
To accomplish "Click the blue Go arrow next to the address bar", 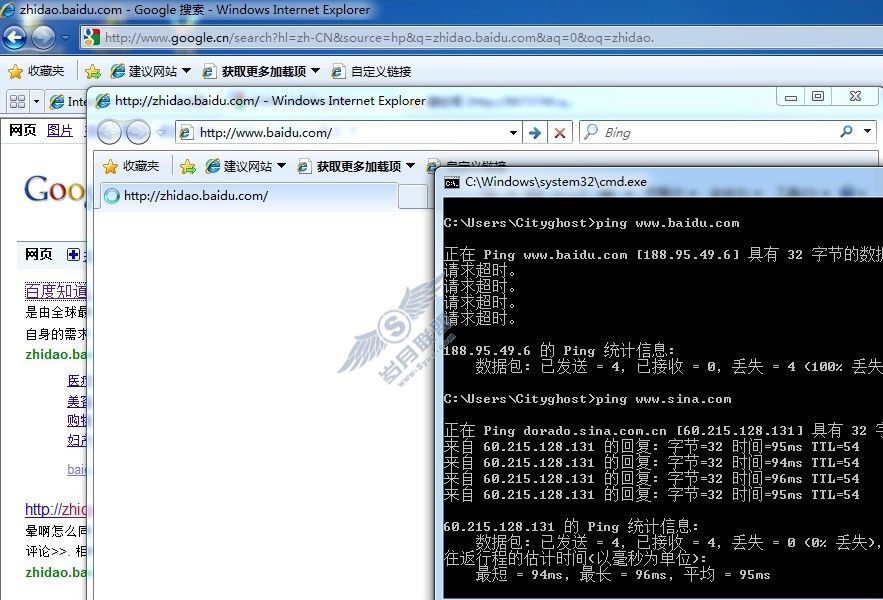I will pyautogui.click(x=534, y=133).
